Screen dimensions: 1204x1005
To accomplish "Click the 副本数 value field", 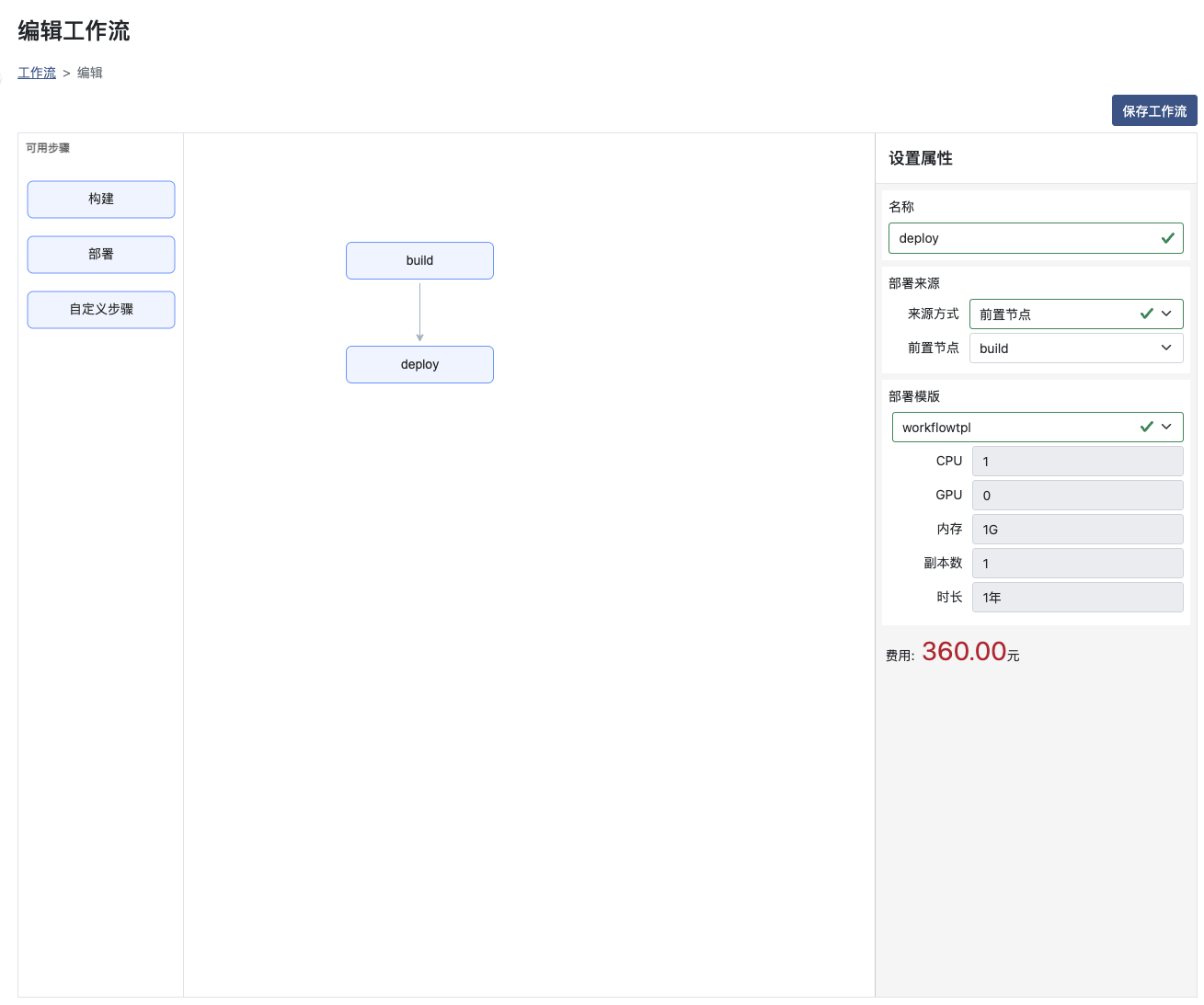I will click(1077, 564).
